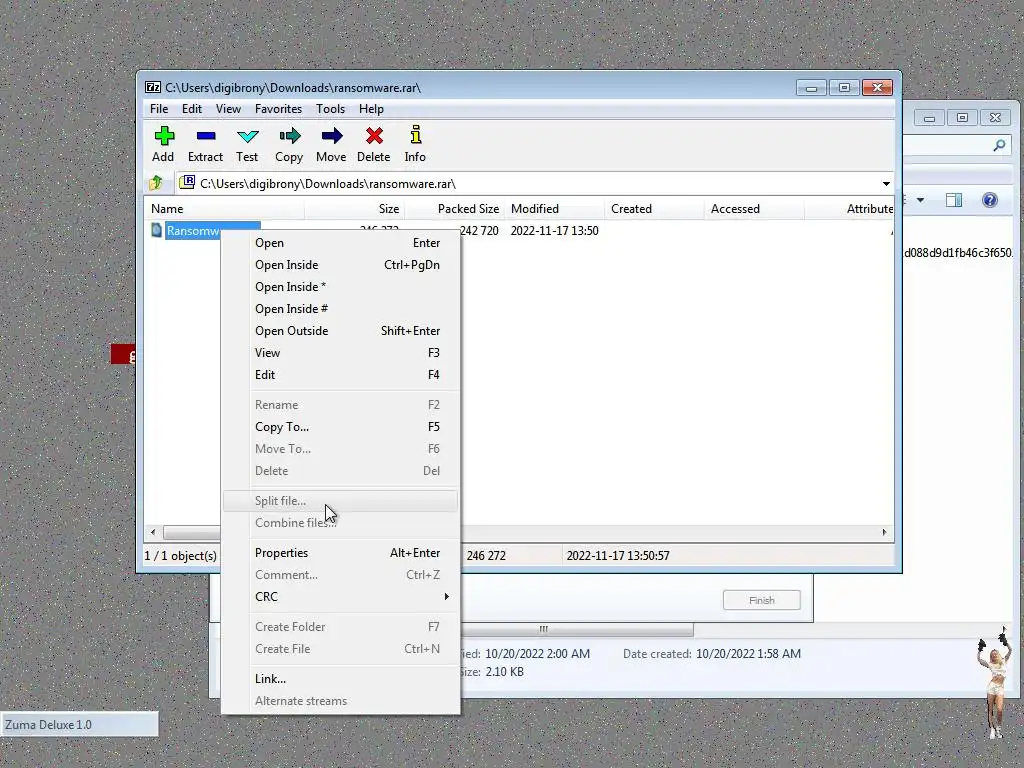Click the search magnifier in the background window
1024x768 pixels.
pos(999,145)
